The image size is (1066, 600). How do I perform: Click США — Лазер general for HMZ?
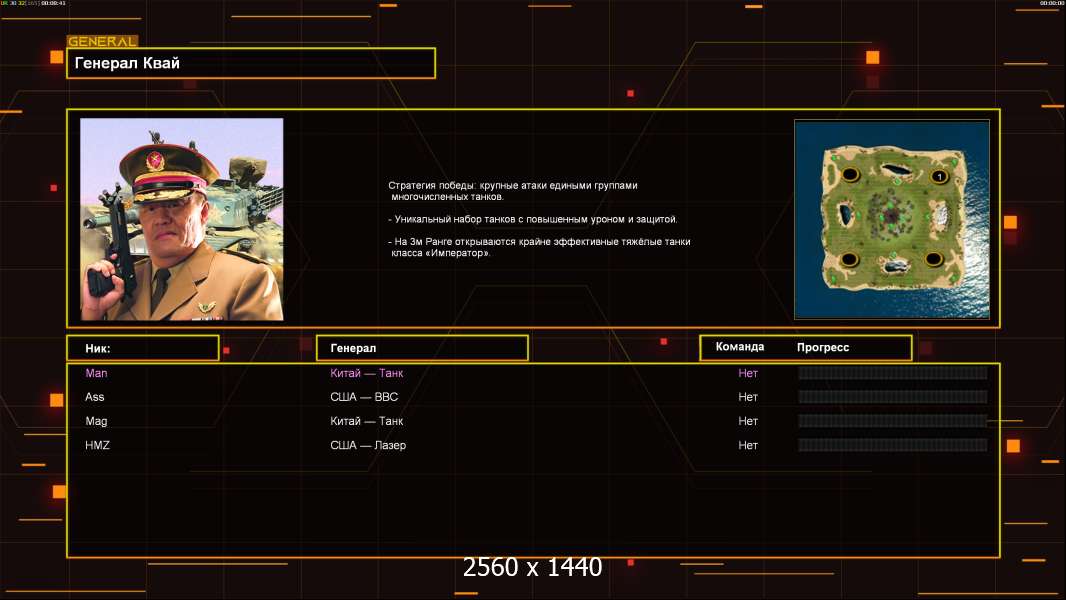(x=368, y=445)
